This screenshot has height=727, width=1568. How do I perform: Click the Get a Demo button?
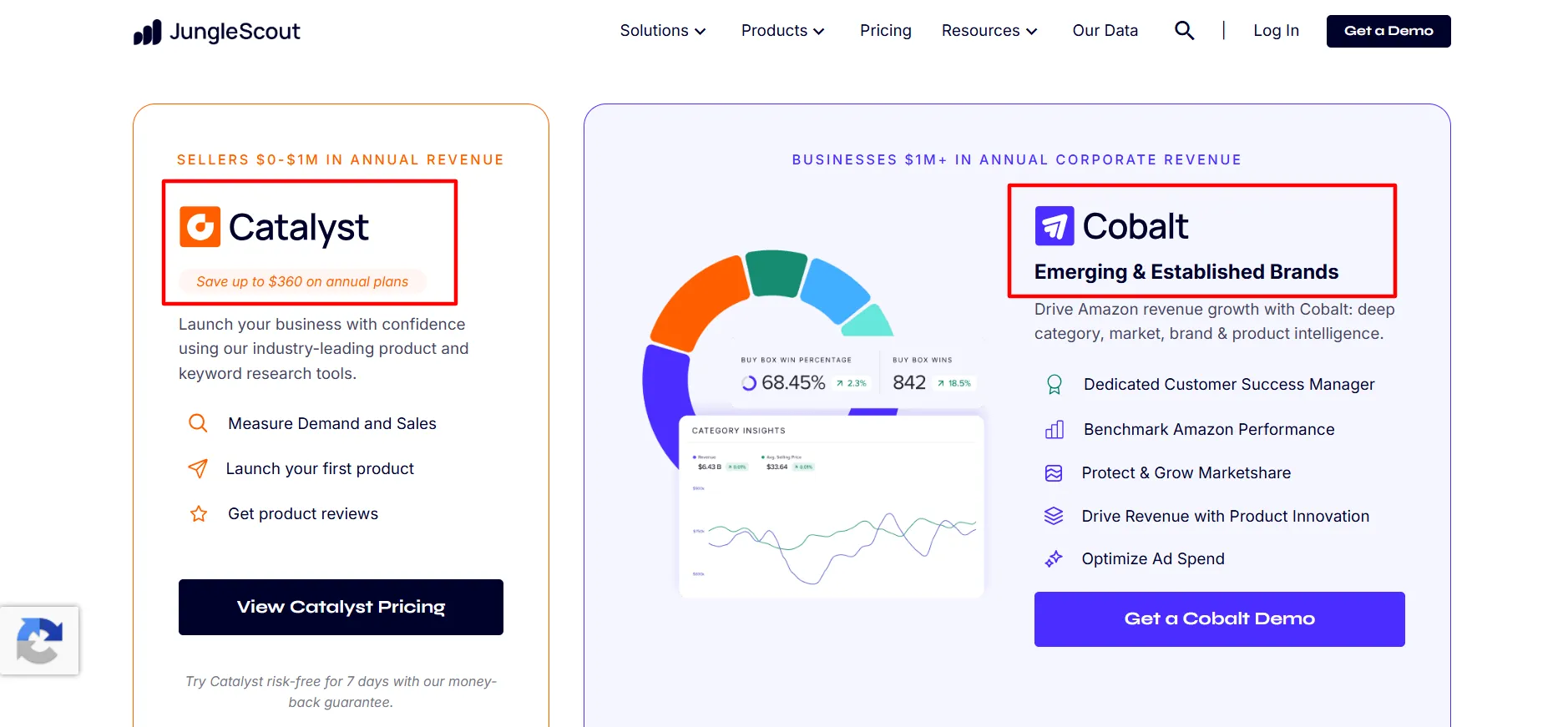click(1388, 31)
